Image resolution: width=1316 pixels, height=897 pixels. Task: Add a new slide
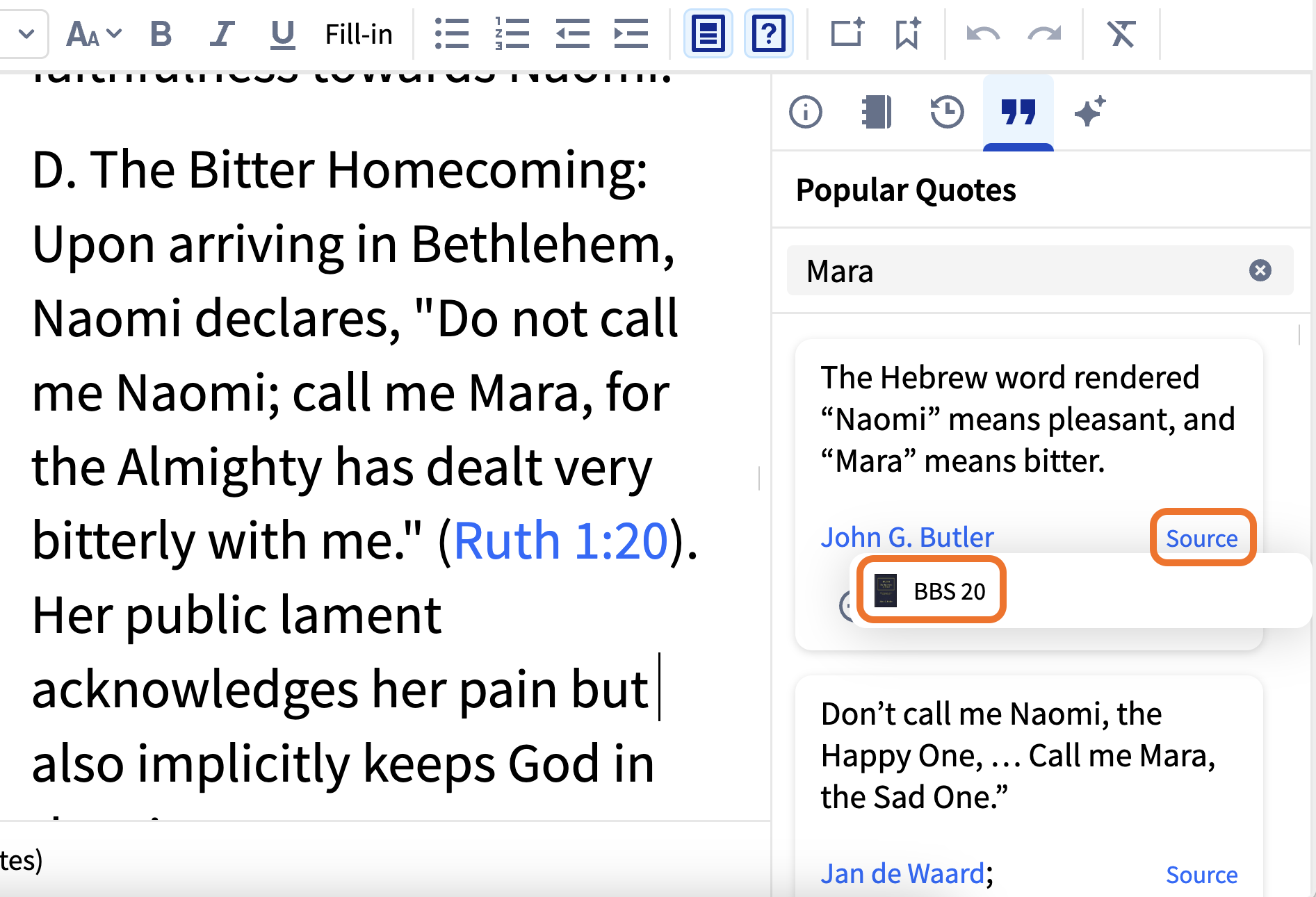847,33
